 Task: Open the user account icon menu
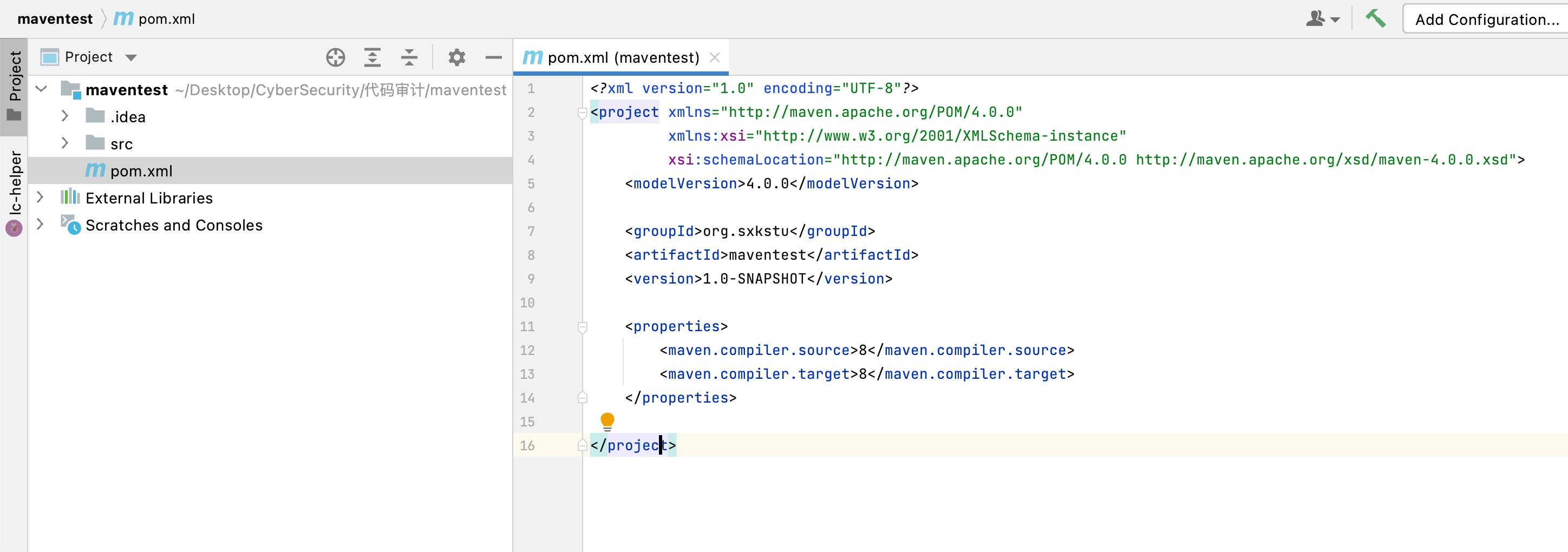1322,19
